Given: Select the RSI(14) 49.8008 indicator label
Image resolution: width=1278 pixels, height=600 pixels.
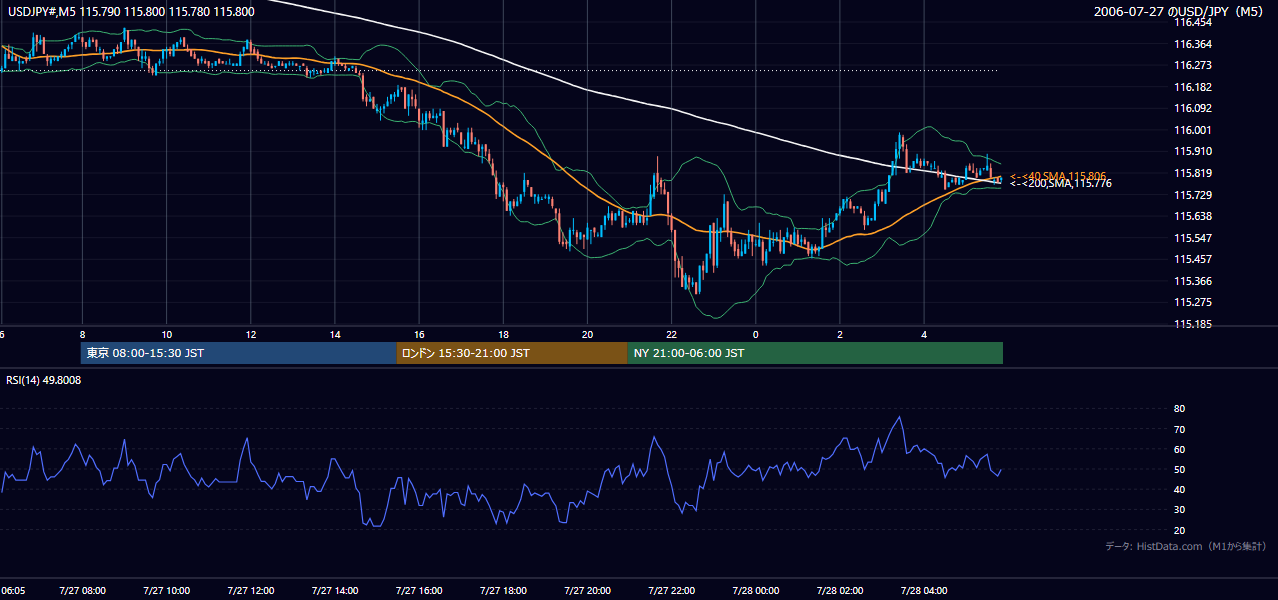Looking at the screenshot, I should pyautogui.click(x=44, y=380).
